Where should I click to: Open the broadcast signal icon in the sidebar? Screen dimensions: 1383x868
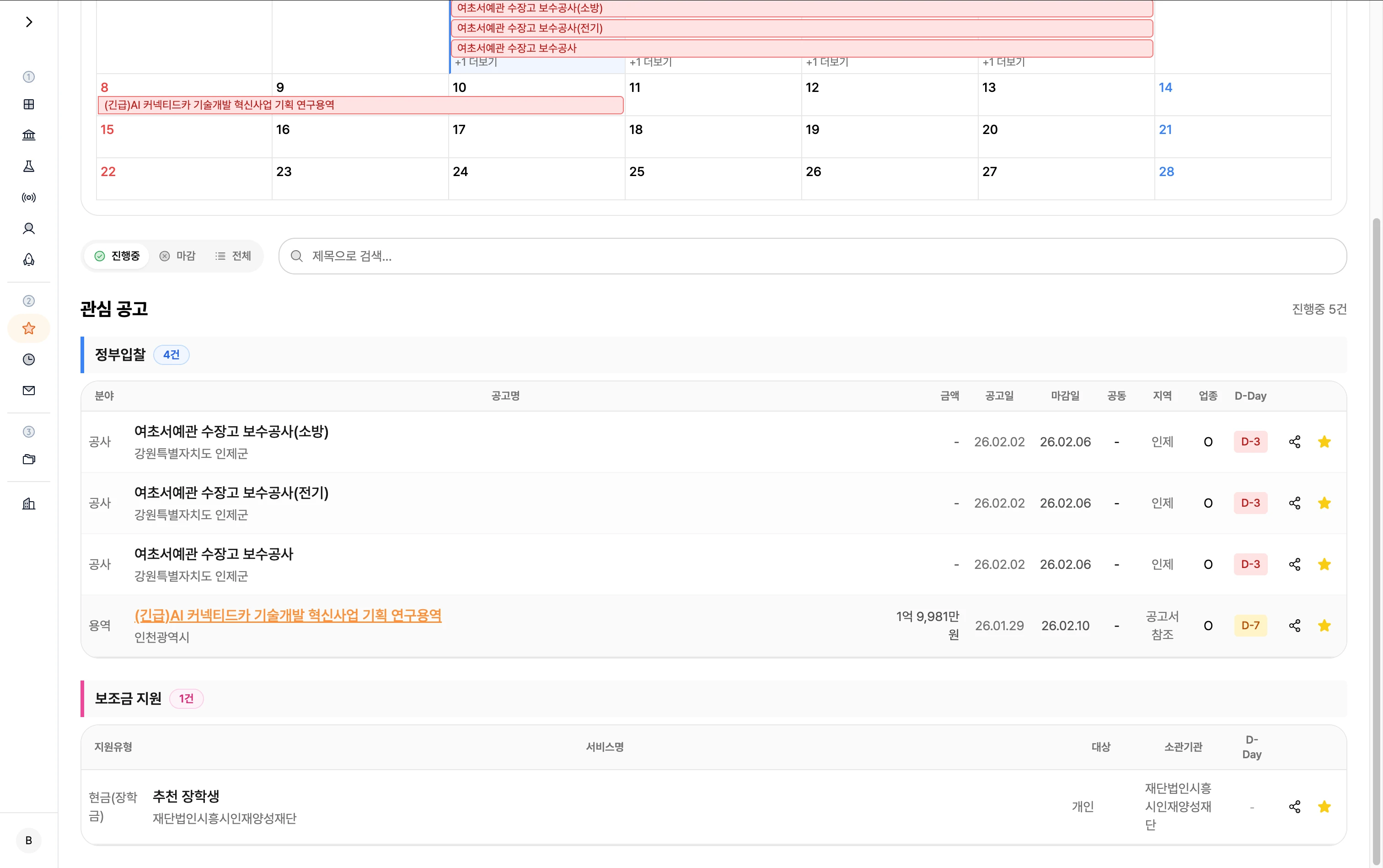point(29,198)
